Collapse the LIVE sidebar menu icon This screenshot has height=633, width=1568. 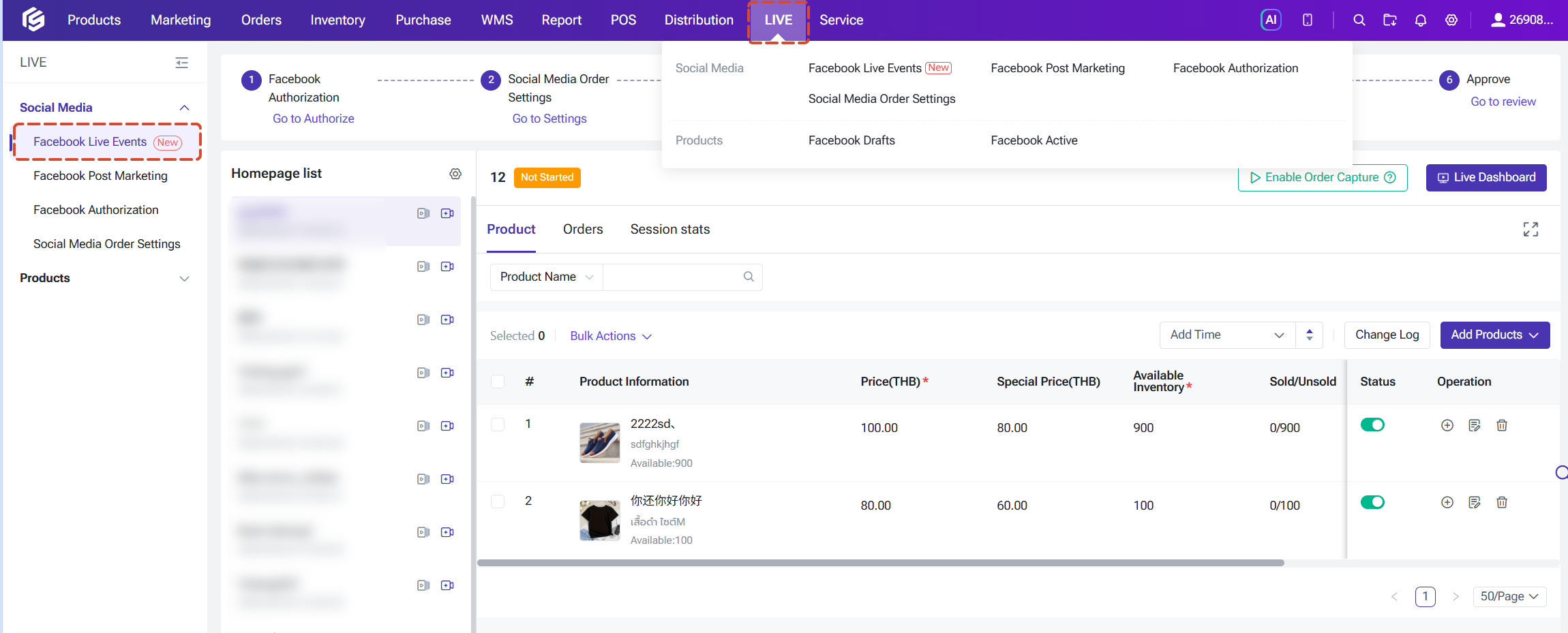(182, 63)
